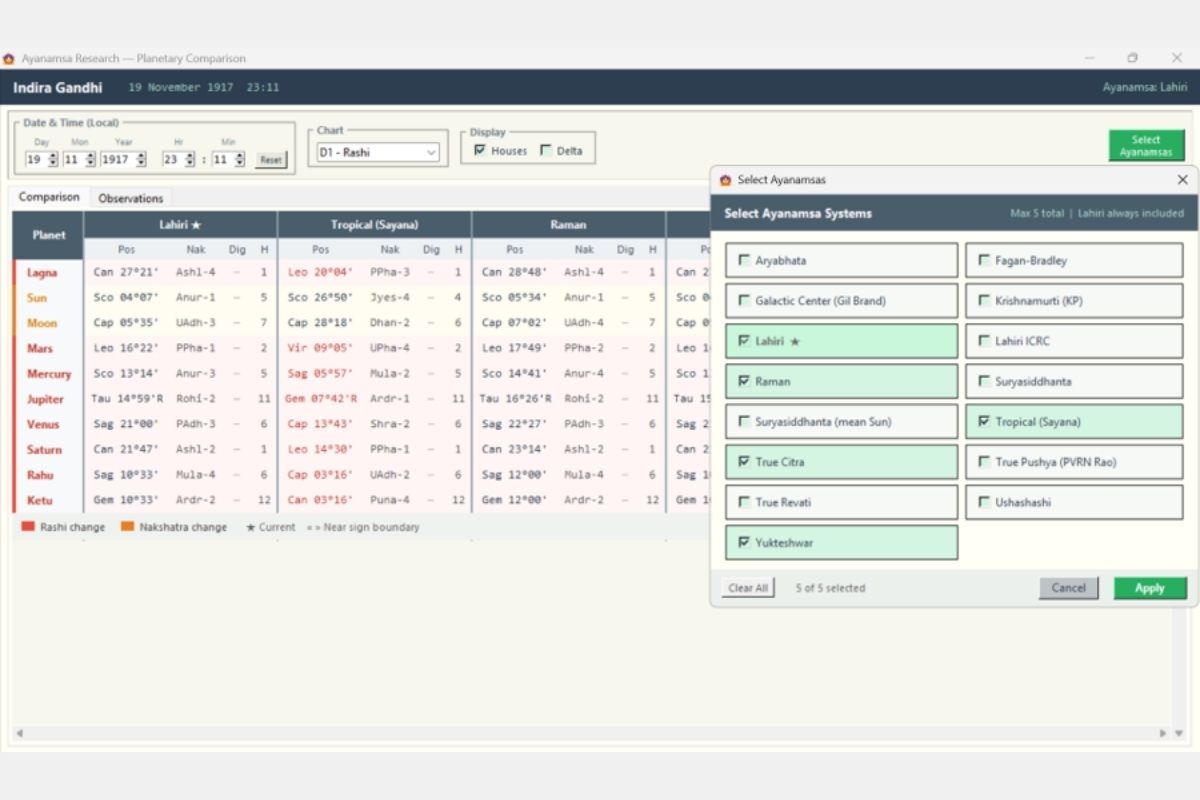
Task: Click the app icon in the title bar
Action: click(x=9, y=58)
